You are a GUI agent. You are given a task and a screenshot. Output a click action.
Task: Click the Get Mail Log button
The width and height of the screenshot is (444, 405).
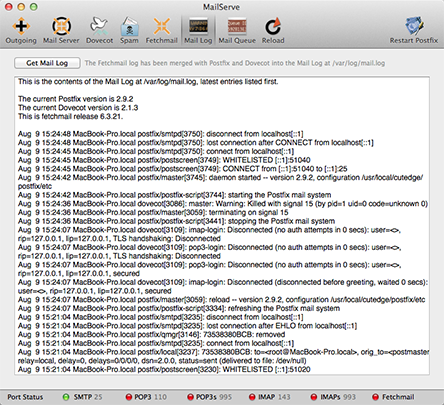tap(47, 63)
